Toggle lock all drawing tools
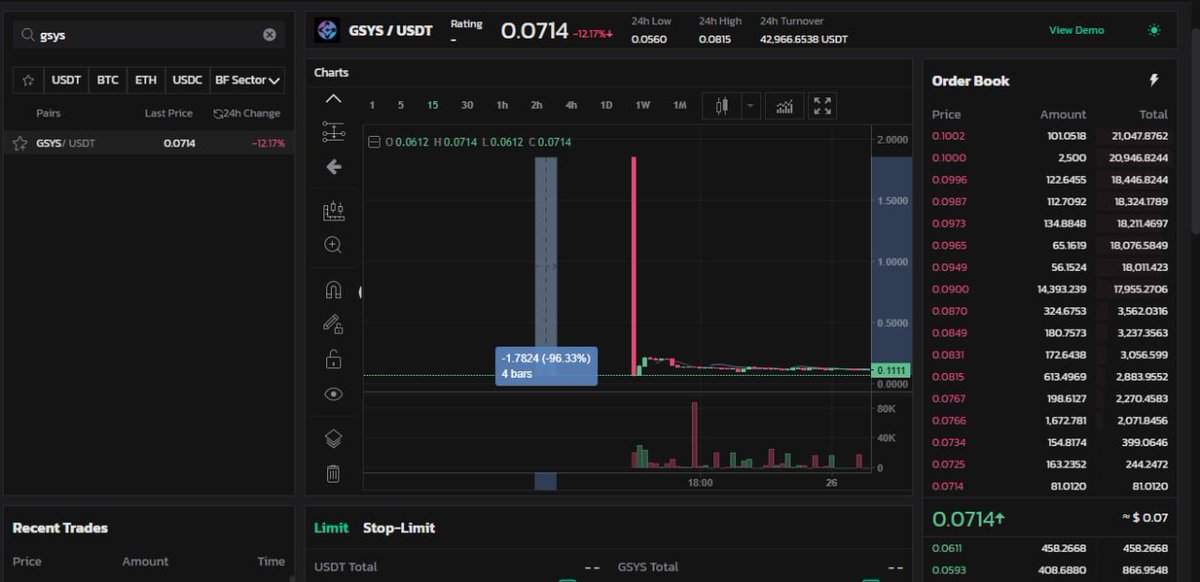This screenshot has height=582, width=1200. tap(334, 359)
